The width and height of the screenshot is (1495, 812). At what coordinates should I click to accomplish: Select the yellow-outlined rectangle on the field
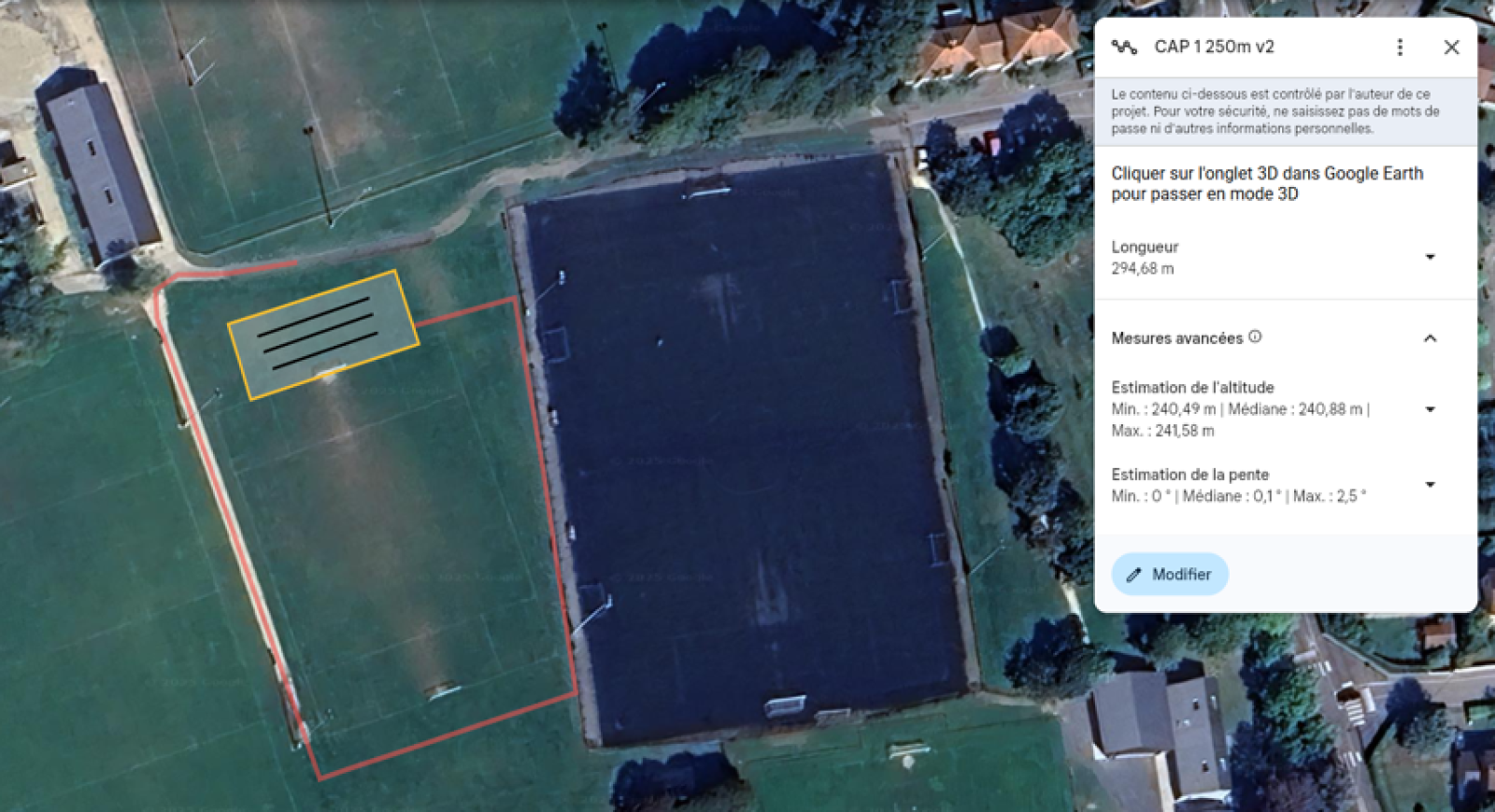[x=323, y=335]
